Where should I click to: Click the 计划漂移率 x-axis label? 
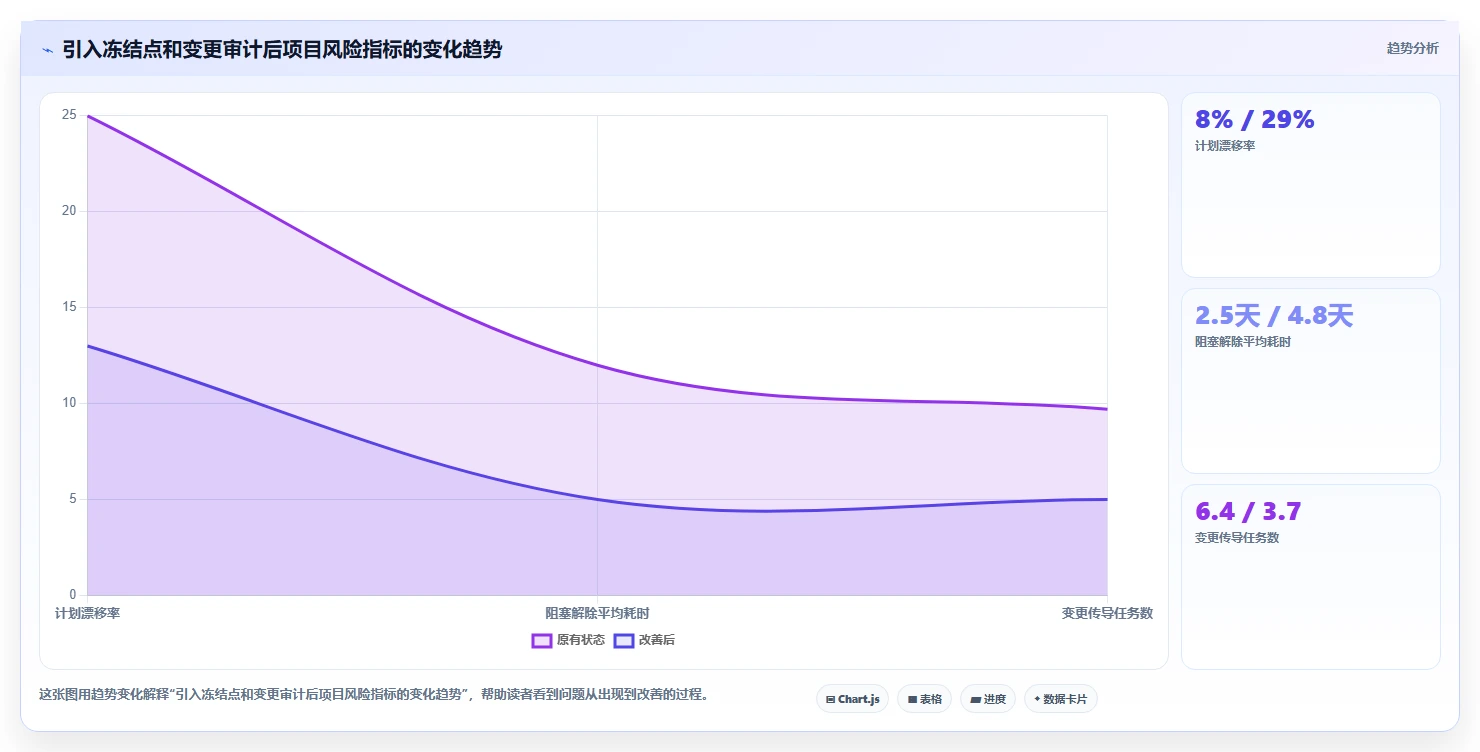coord(87,613)
